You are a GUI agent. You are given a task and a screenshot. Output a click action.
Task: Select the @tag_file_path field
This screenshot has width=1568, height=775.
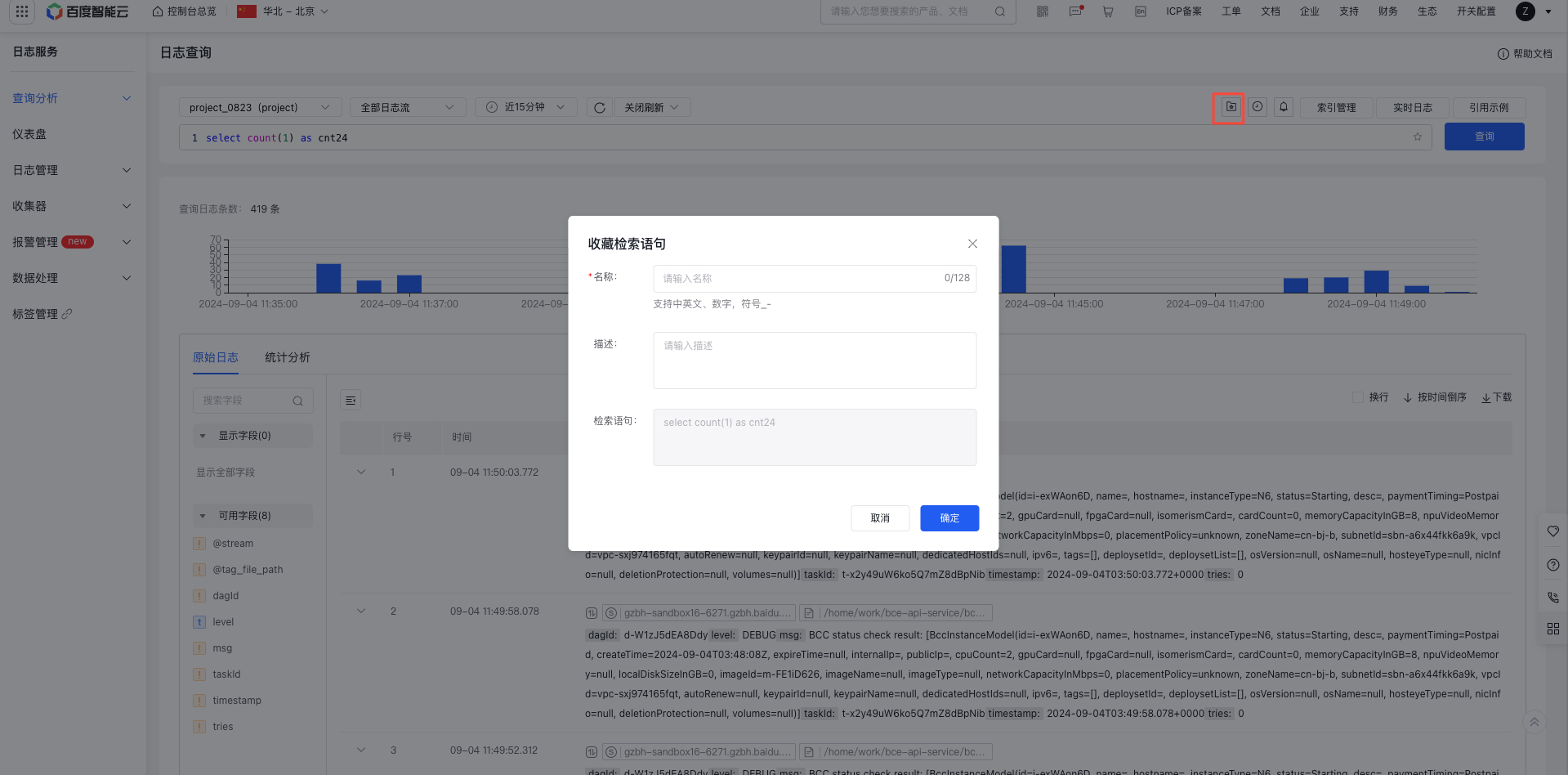point(248,570)
